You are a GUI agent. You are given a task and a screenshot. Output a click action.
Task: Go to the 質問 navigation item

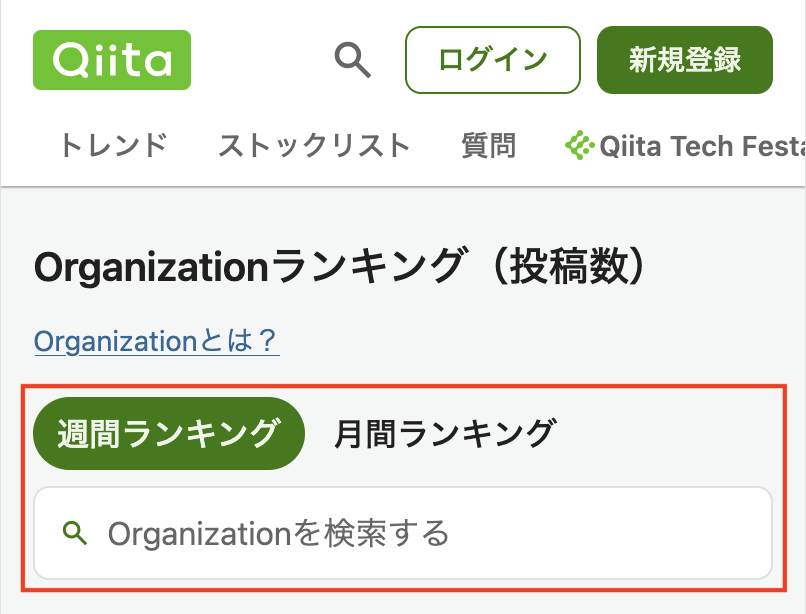pos(488,145)
